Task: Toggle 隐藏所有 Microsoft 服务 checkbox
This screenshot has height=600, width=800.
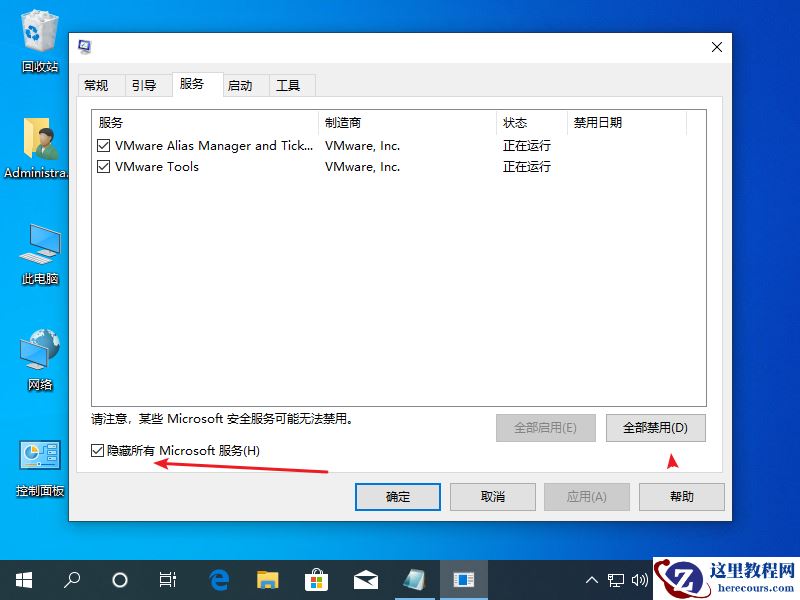Action: tap(97, 451)
